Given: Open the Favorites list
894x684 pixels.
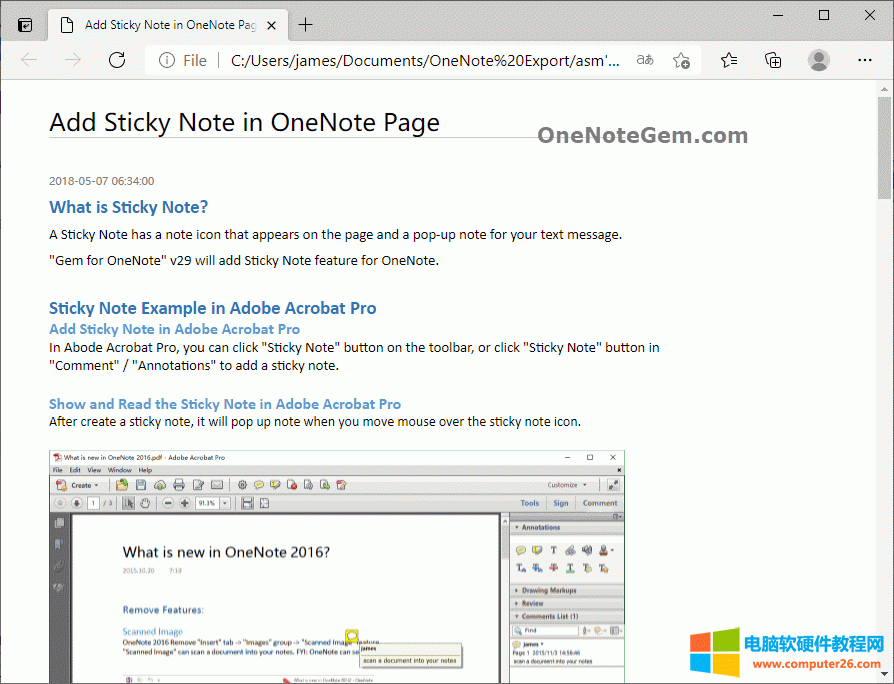Looking at the screenshot, I should coord(729,60).
